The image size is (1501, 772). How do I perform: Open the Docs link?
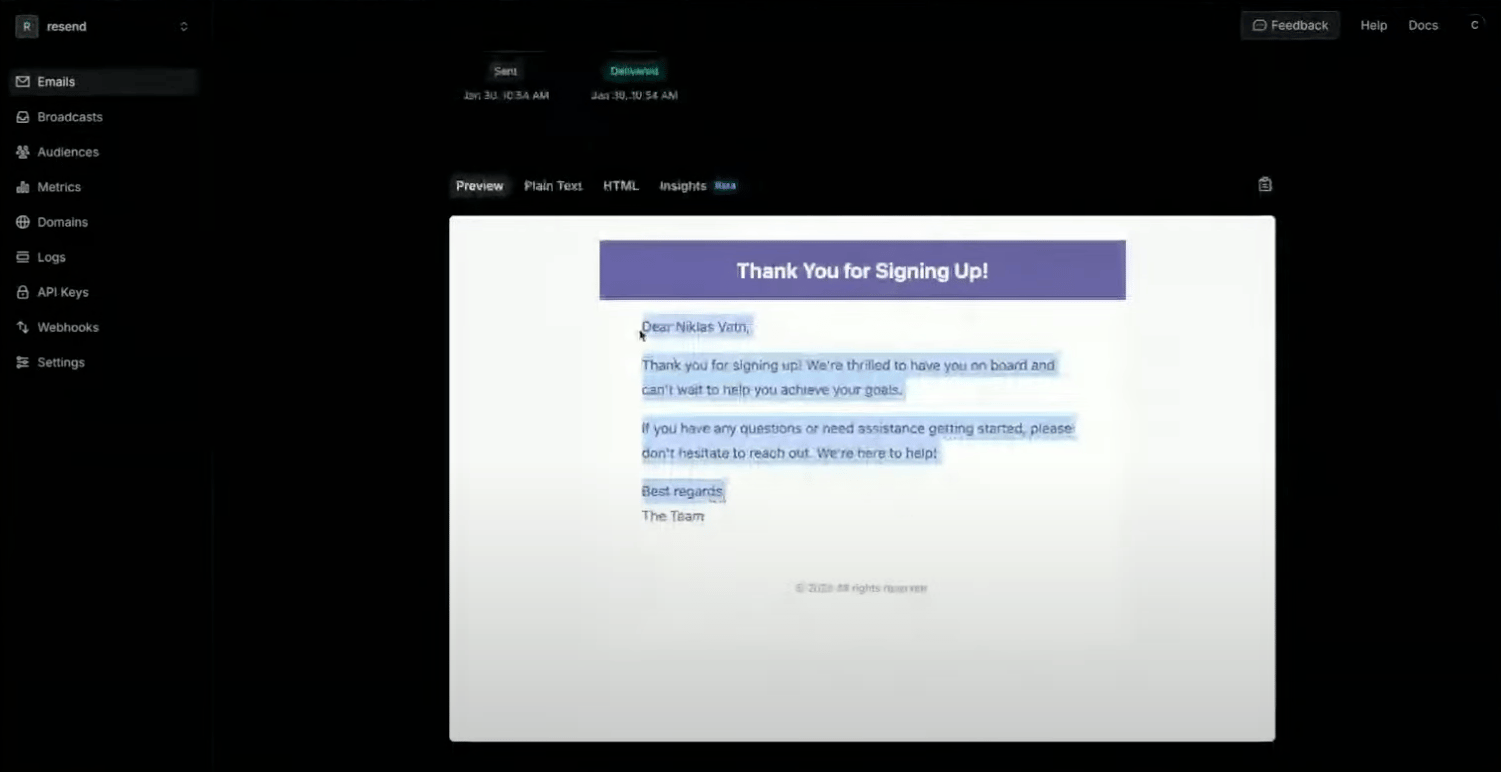coord(1423,26)
